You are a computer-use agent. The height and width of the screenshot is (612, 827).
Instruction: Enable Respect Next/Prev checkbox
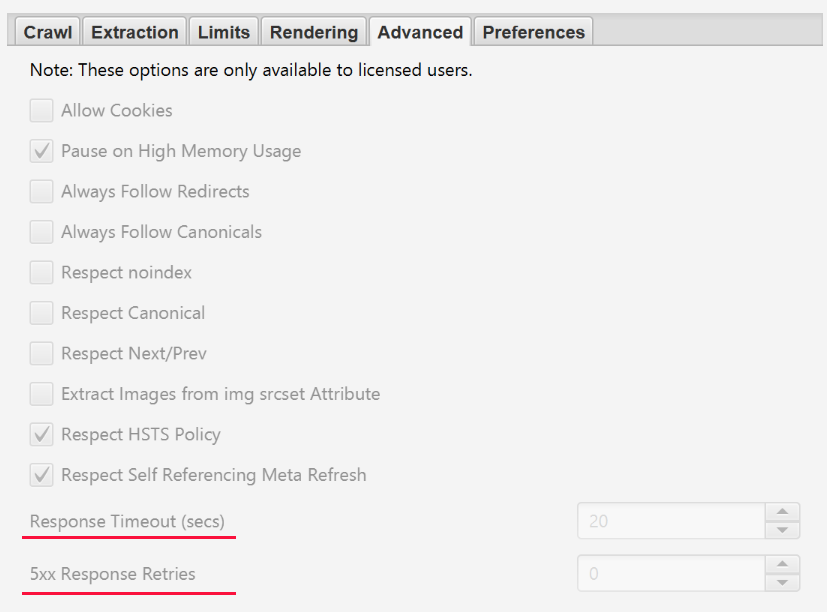42,354
